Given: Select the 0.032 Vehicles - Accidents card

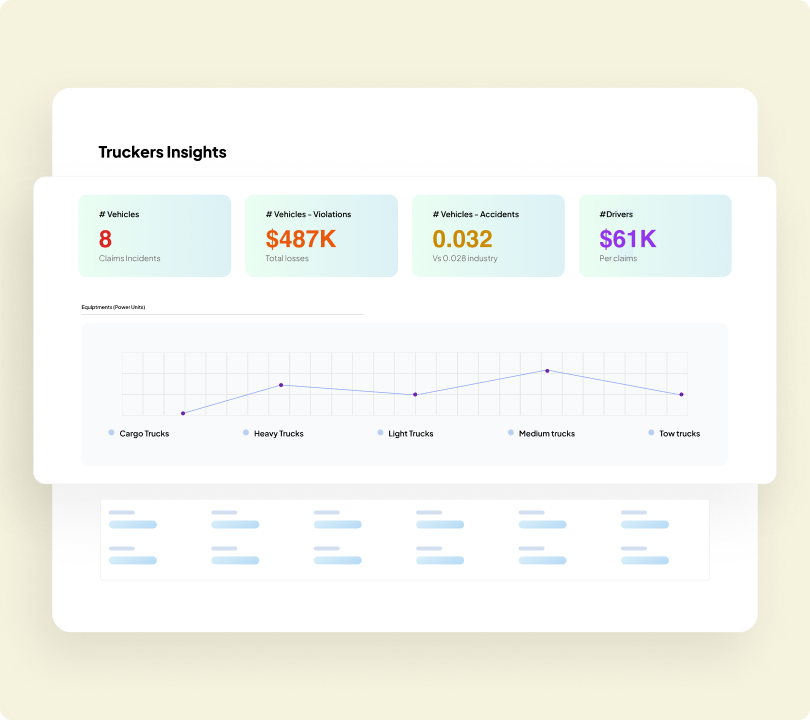Looking at the screenshot, I should click(x=488, y=236).
